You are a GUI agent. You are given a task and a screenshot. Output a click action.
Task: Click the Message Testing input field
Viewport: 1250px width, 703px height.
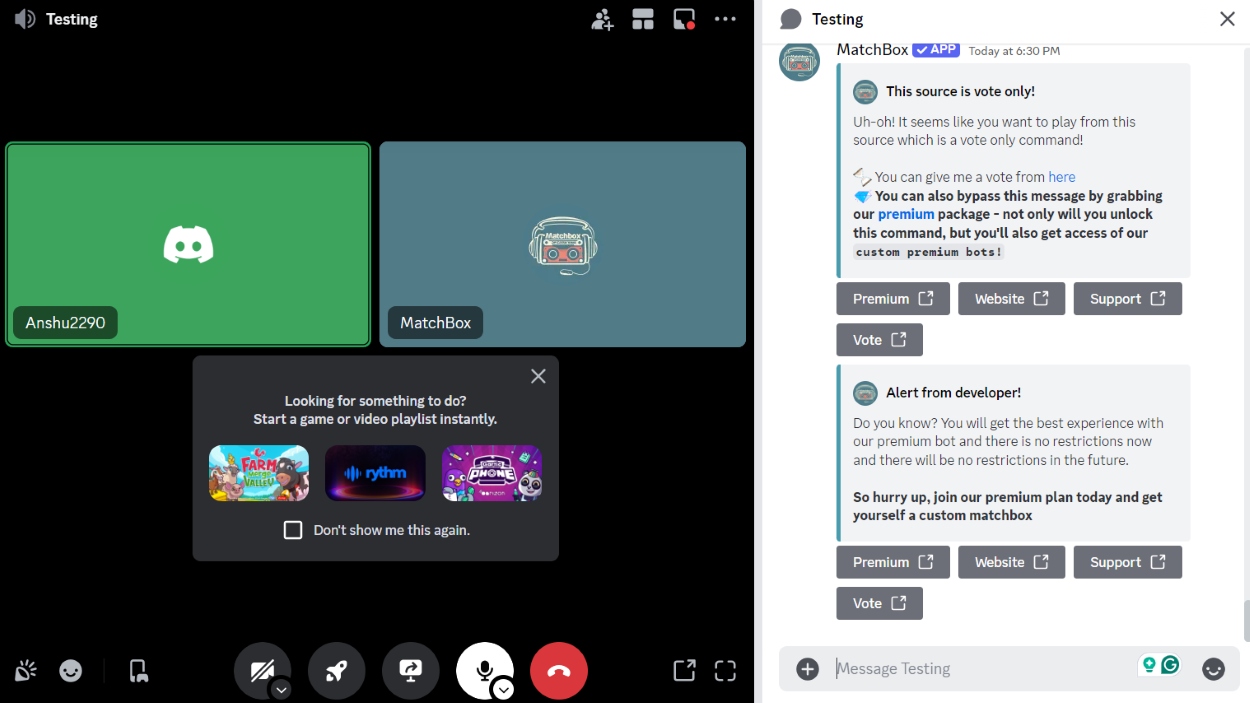pyautogui.click(x=950, y=668)
